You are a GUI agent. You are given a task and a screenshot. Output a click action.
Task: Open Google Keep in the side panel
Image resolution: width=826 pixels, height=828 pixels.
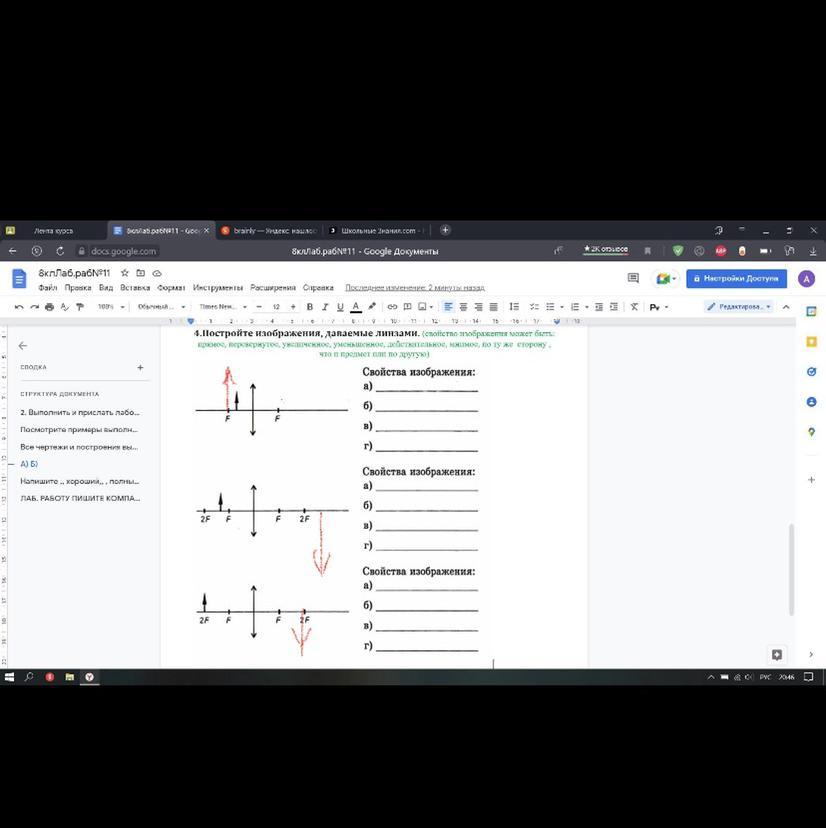[811, 342]
